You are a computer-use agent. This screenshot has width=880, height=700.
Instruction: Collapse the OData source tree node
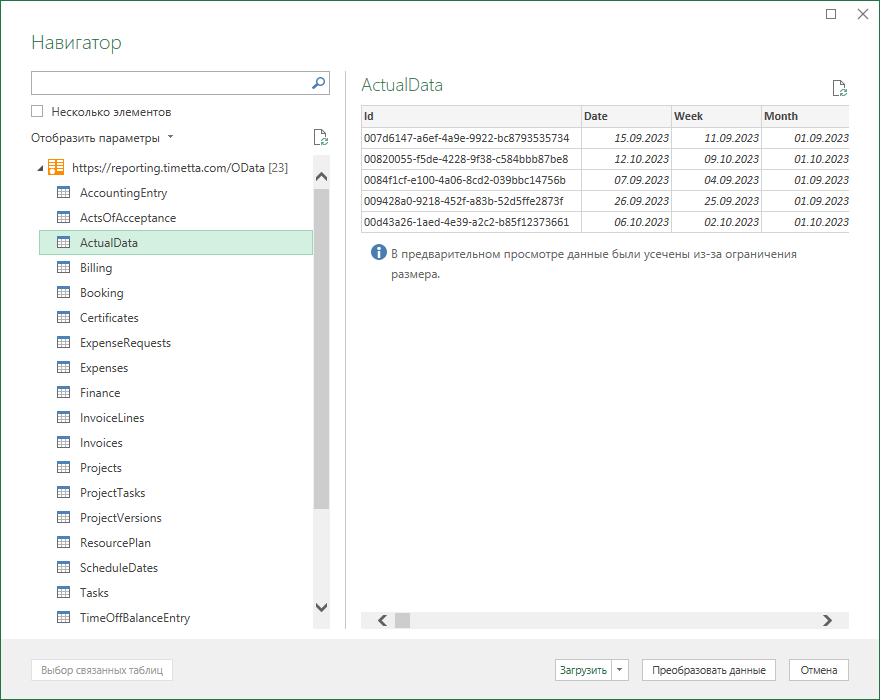point(40,168)
